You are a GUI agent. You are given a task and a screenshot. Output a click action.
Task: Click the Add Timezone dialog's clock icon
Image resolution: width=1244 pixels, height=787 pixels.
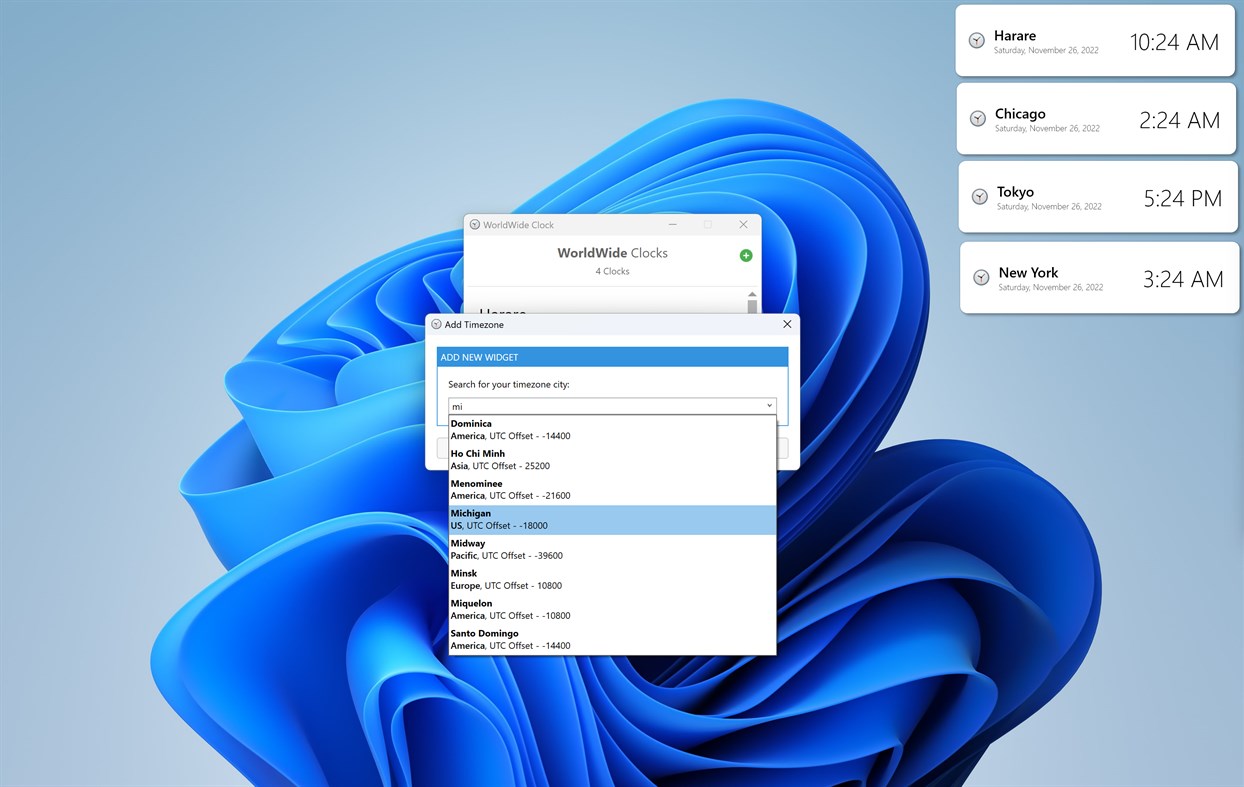coord(437,324)
